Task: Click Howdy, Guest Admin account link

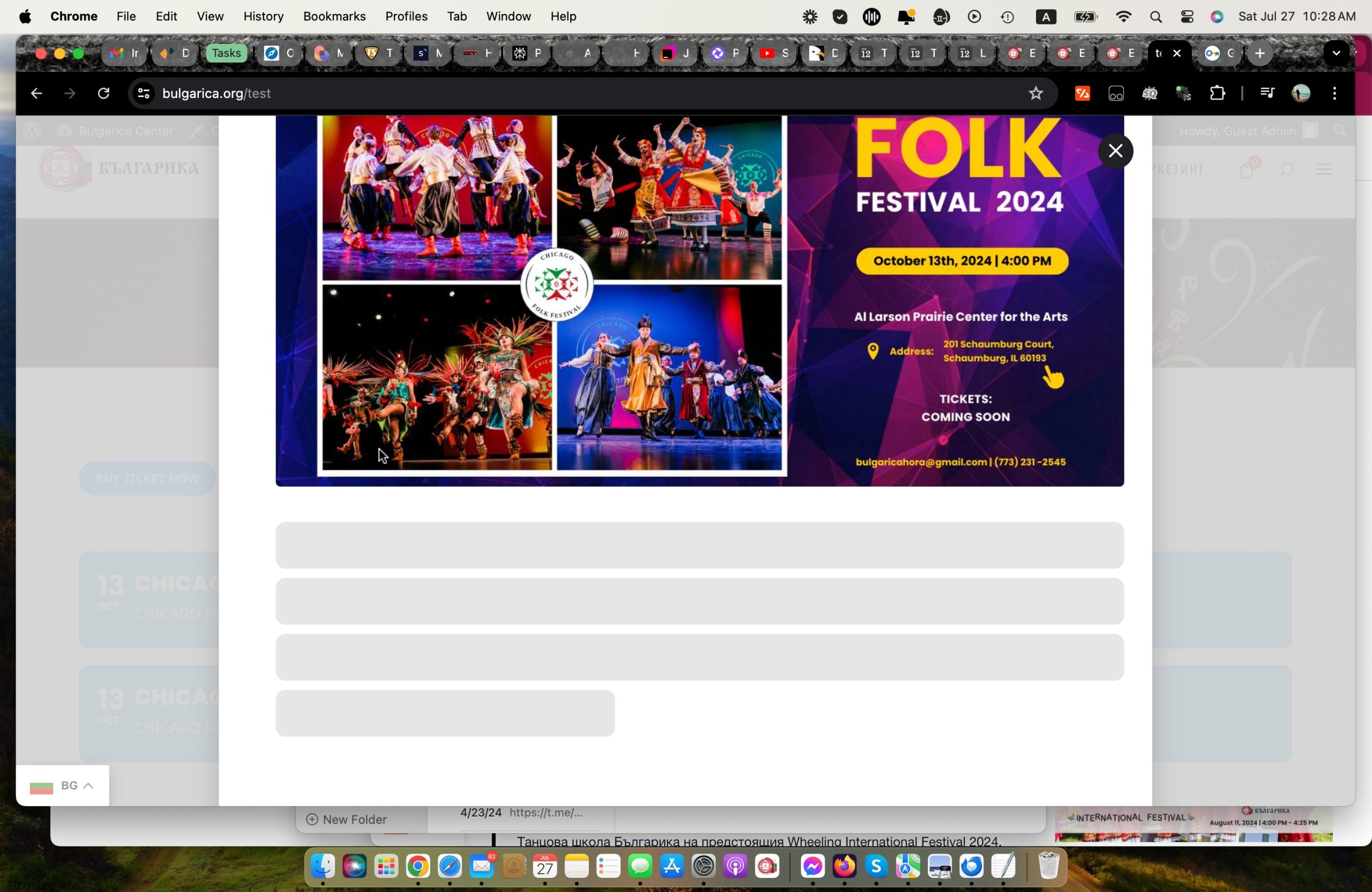Action: coord(1248,131)
